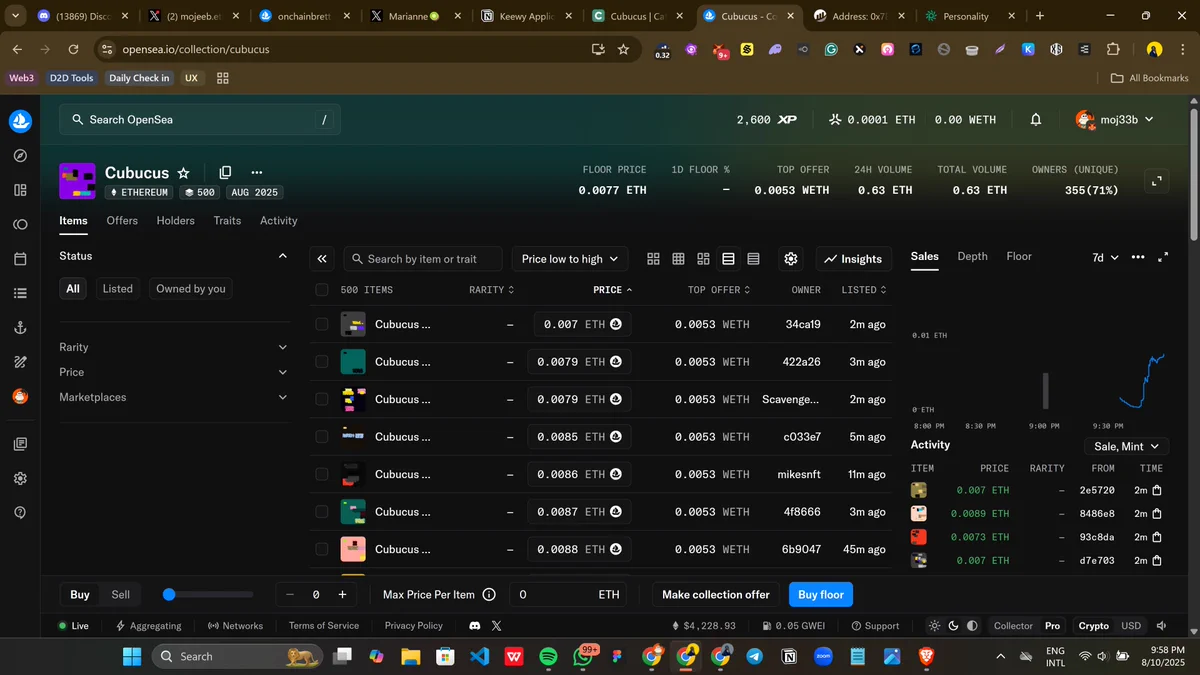Open the help question mark in sidebar
The width and height of the screenshot is (1200, 675).
pyautogui.click(x=20, y=512)
